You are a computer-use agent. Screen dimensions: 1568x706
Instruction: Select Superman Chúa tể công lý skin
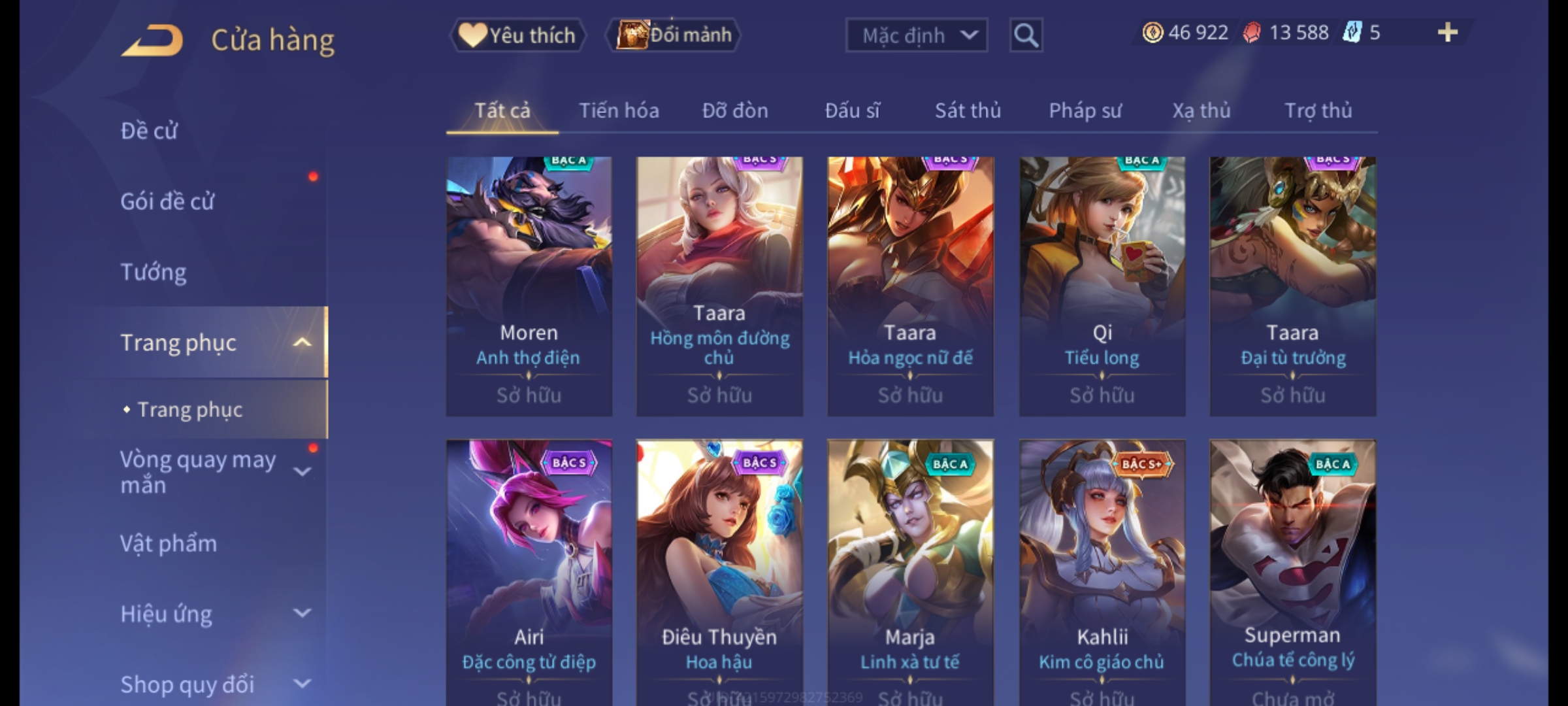point(1293,573)
